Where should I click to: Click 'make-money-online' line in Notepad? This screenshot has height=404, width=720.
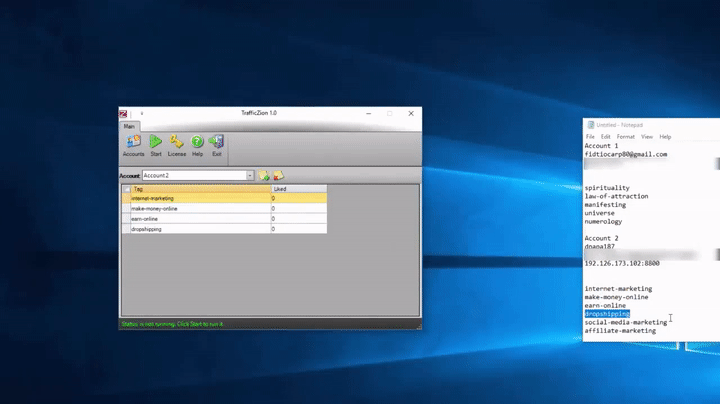(x=616, y=297)
